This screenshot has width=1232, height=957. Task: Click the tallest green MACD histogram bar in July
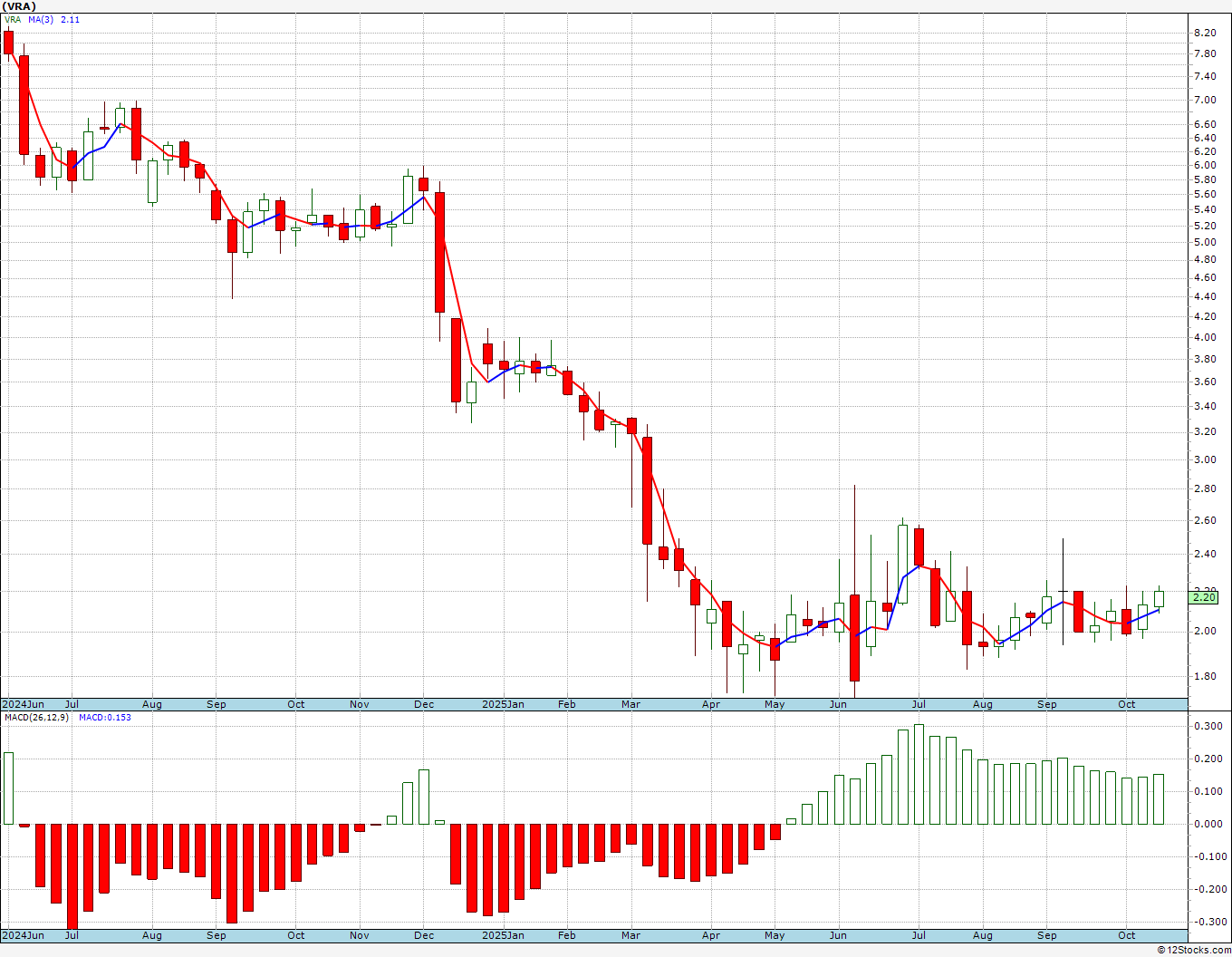919,774
